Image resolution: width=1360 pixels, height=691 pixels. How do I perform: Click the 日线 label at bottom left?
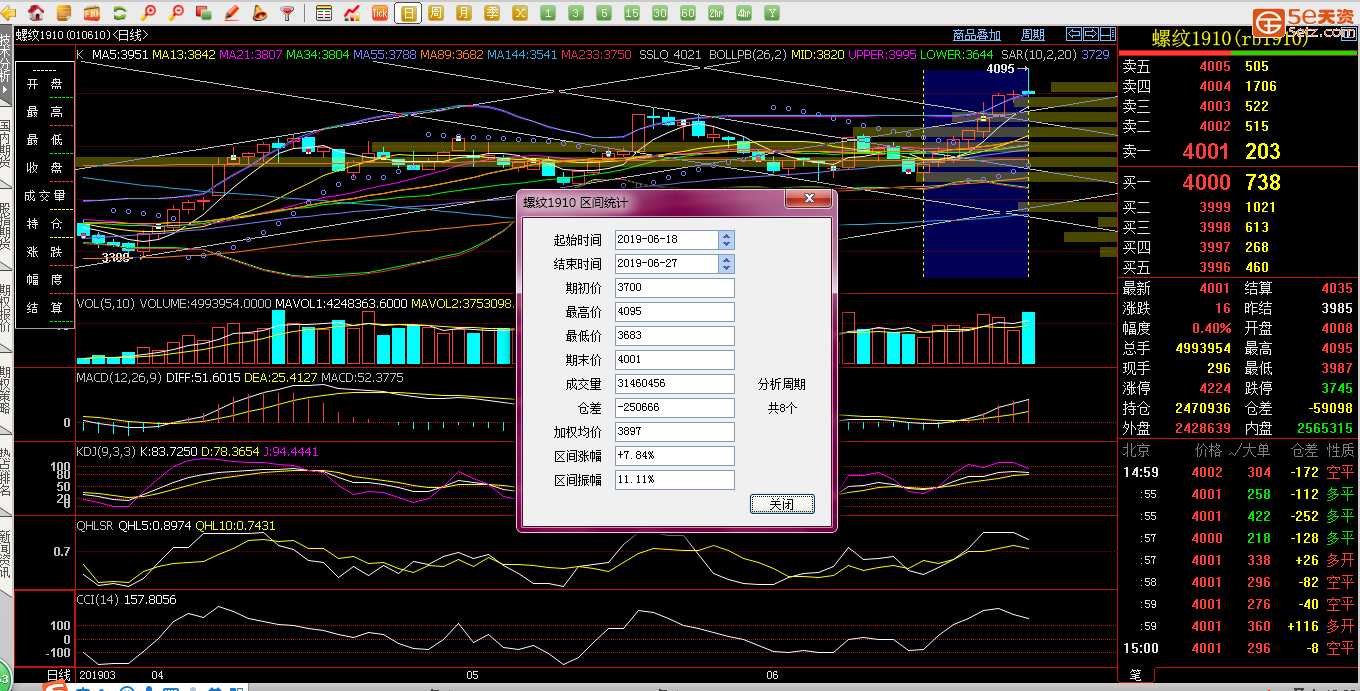[x=59, y=676]
